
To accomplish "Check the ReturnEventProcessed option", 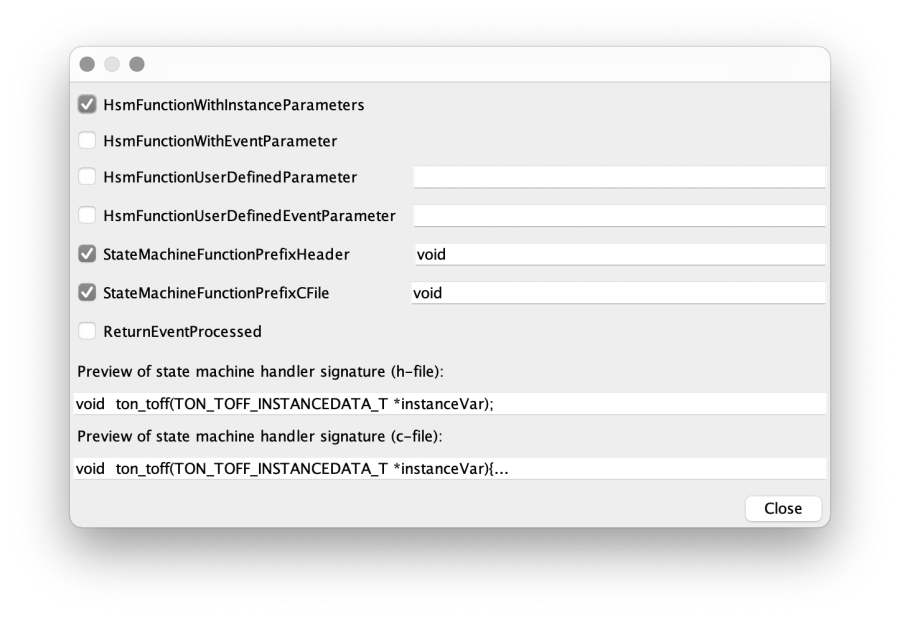I will pyautogui.click(x=87, y=331).
